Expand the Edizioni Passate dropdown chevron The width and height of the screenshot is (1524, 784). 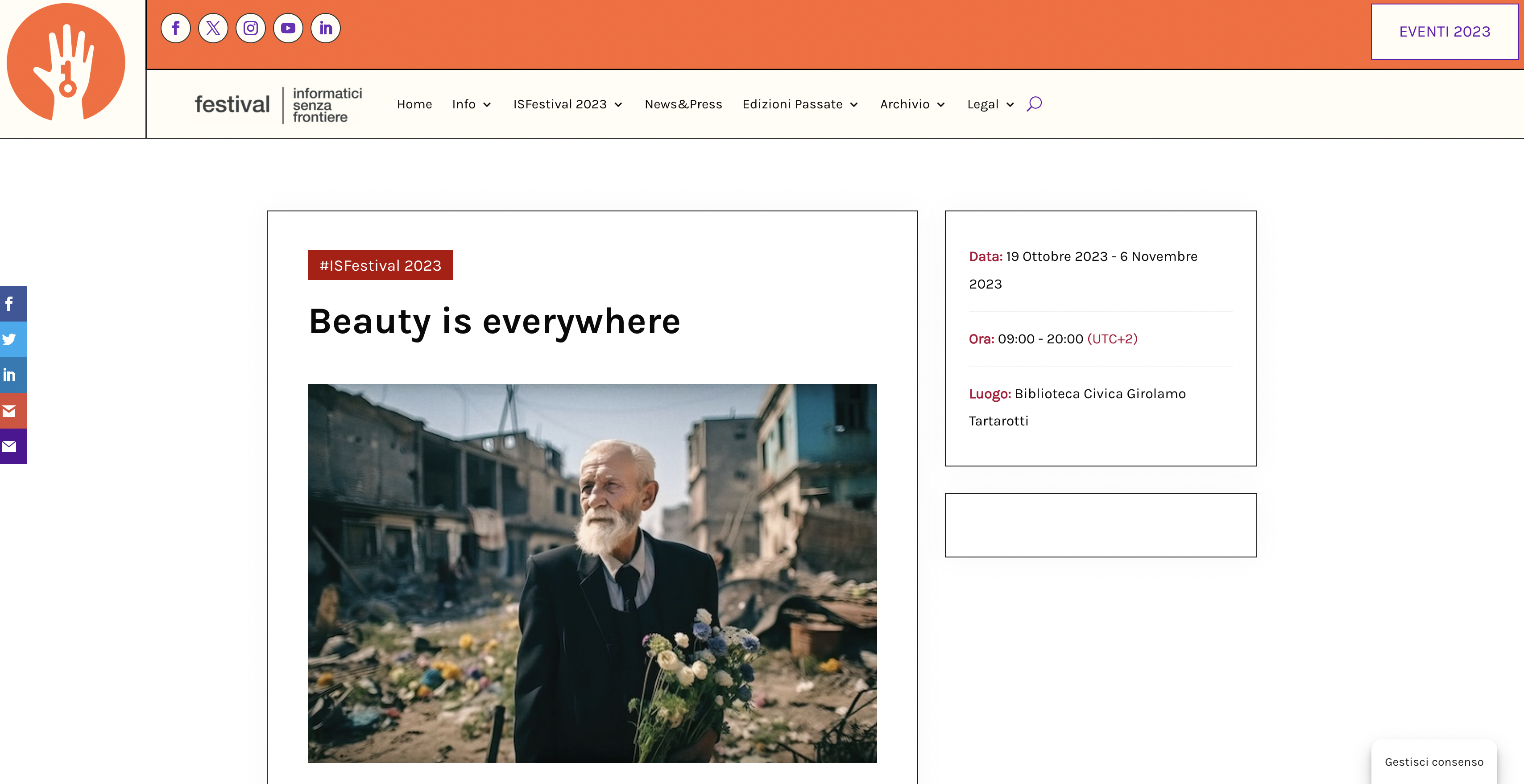854,105
